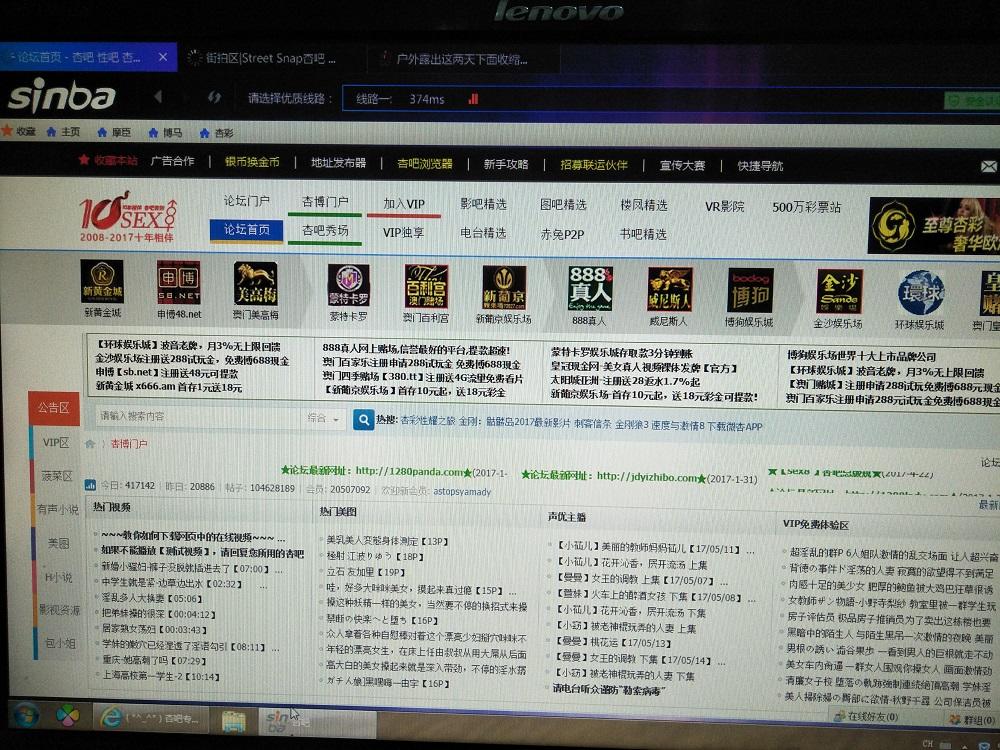
Task: Click the blue magnifier search button
Action: coord(364,420)
